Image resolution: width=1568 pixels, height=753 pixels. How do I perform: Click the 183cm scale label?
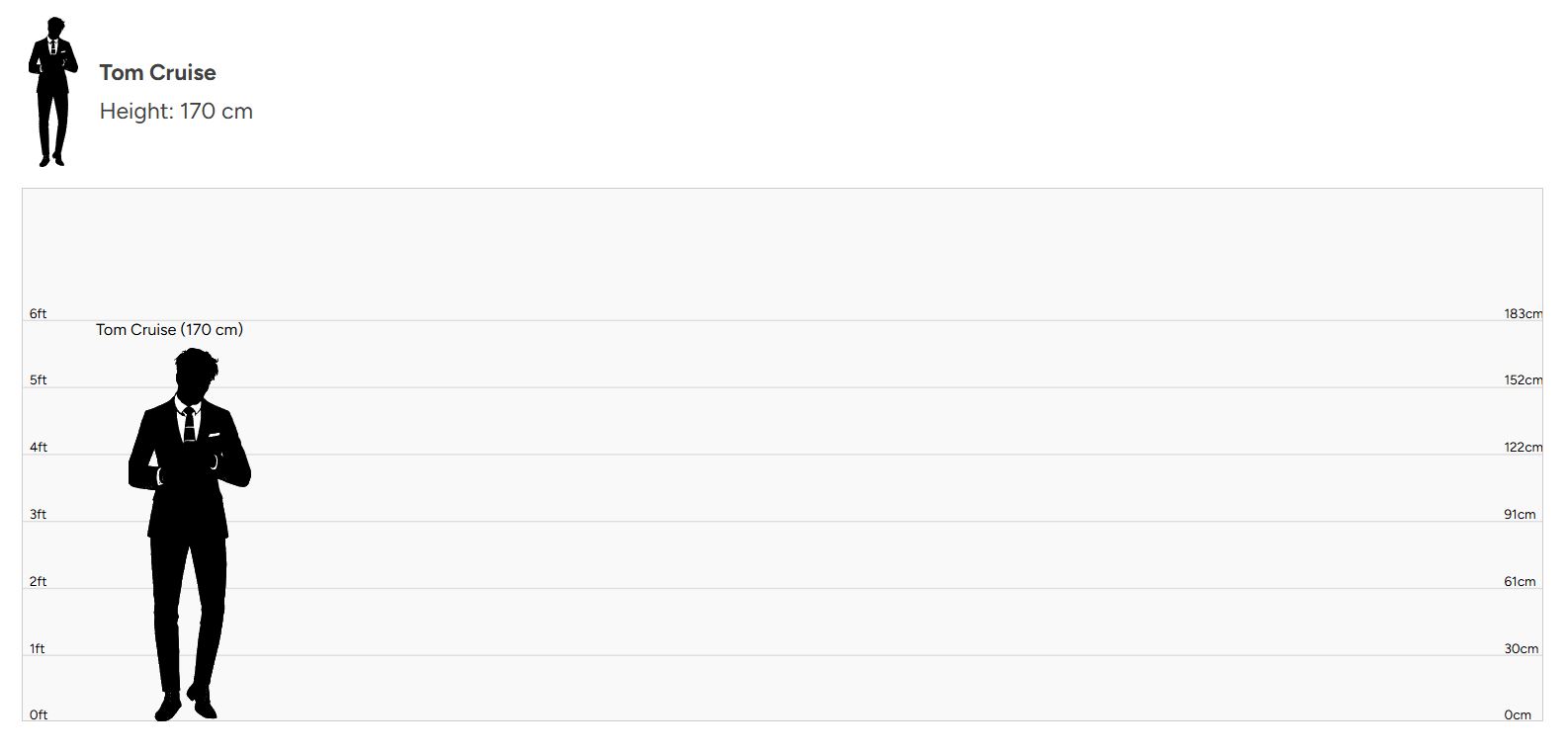[1523, 313]
